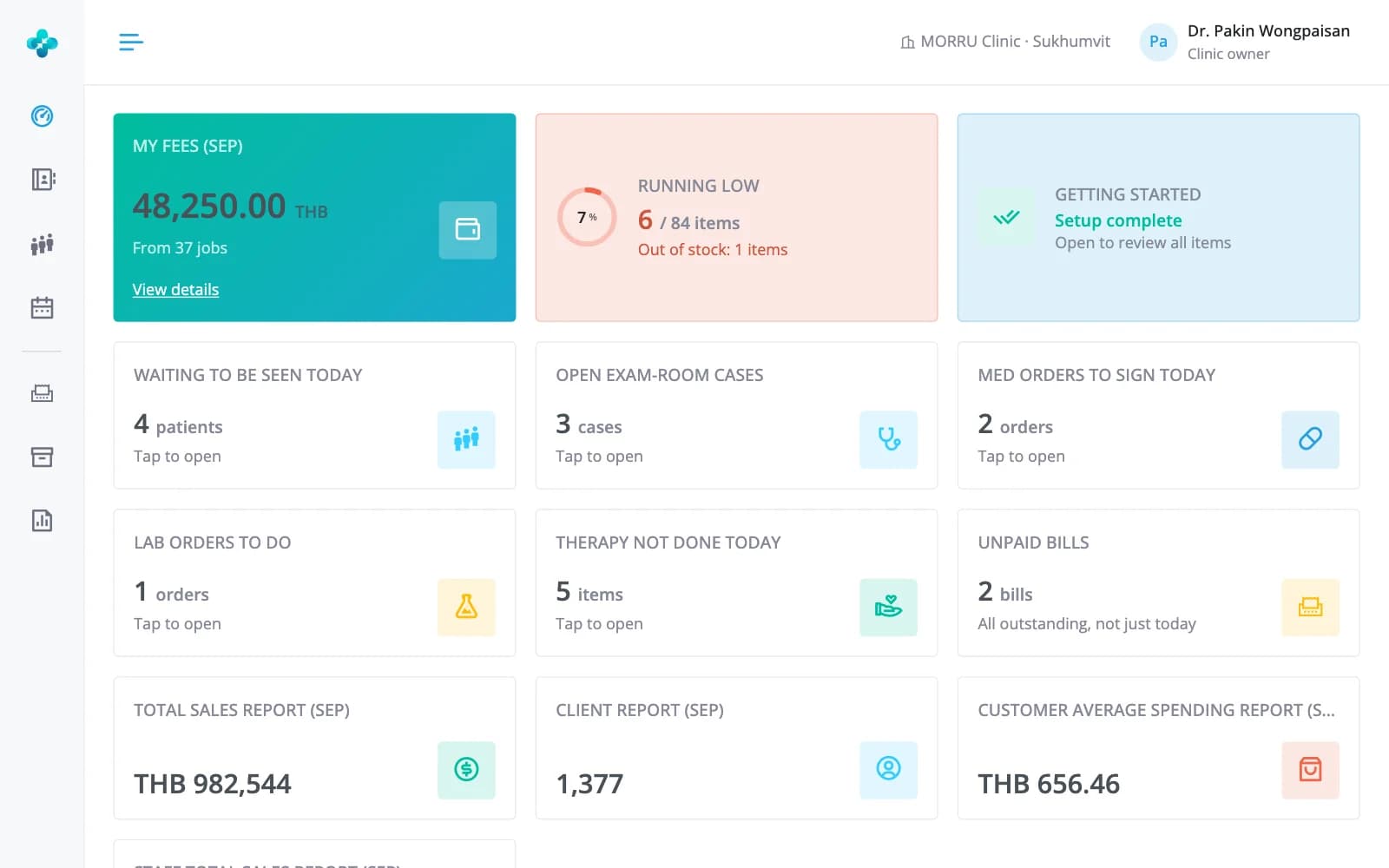Image resolution: width=1389 pixels, height=868 pixels.
Task: Click the dollar icon in Total Sales Report
Action: tap(466, 770)
